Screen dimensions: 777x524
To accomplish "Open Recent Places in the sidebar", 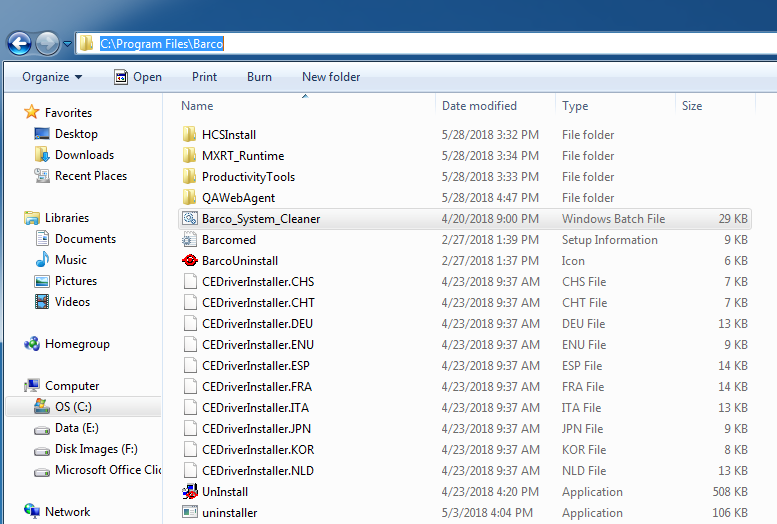I will [x=91, y=176].
